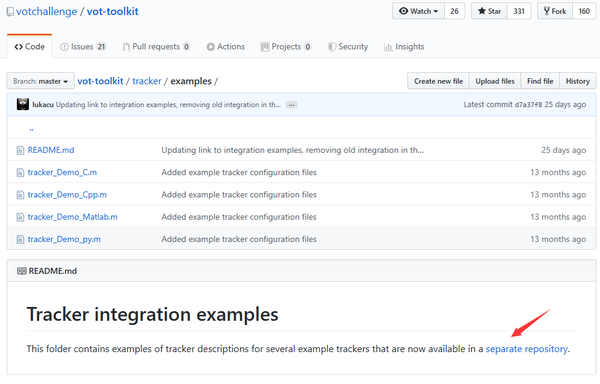Expand commit message ellipsis button
Viewport: 600px width, 384px height.
[x=292, y=105]
